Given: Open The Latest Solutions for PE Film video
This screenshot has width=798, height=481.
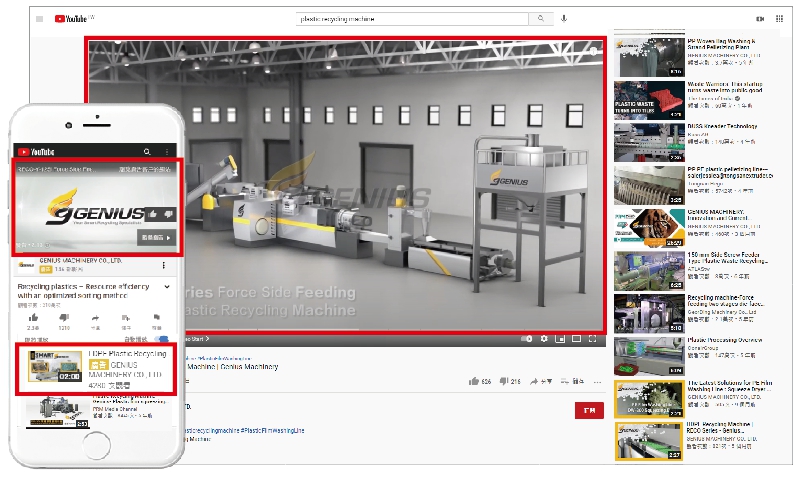Looking at the screenshot, I should (x=730, y=386).
